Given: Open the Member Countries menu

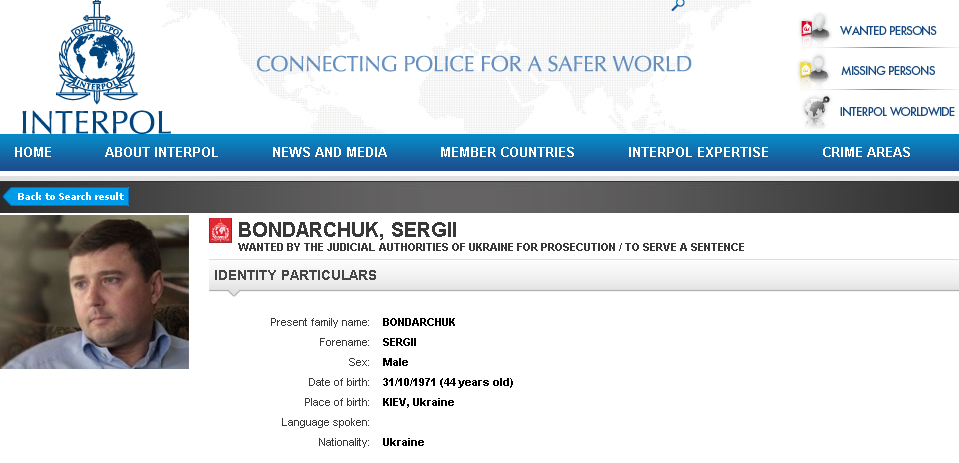Looking at the screenshot, I should pos(507,152).
